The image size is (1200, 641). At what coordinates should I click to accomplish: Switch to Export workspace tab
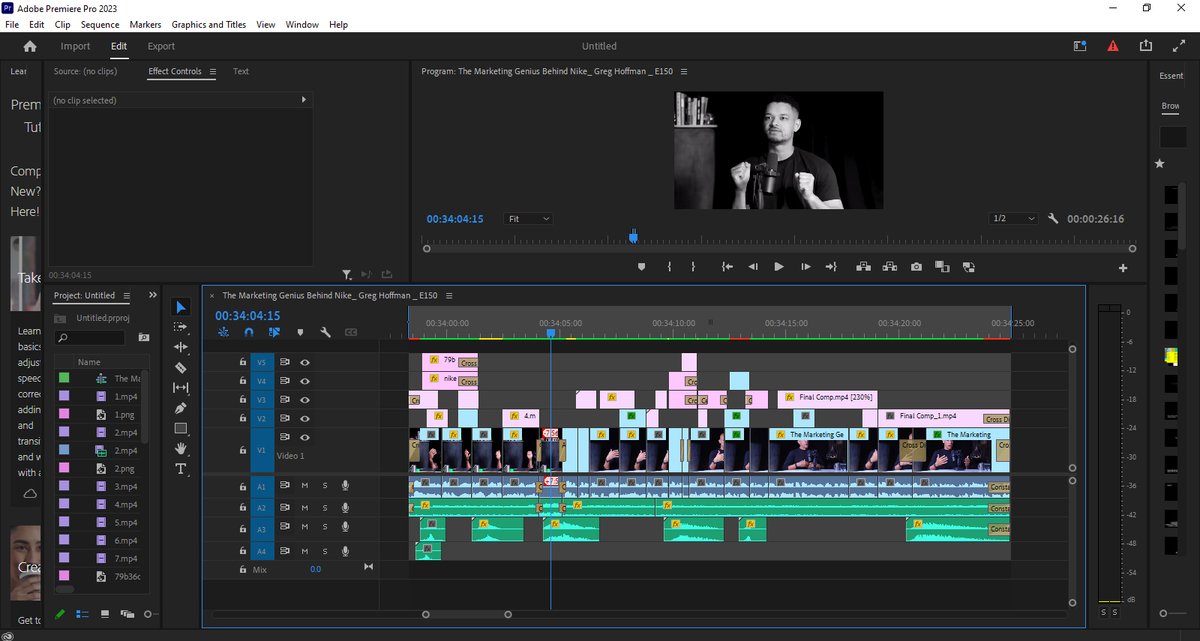click(161, 46)
